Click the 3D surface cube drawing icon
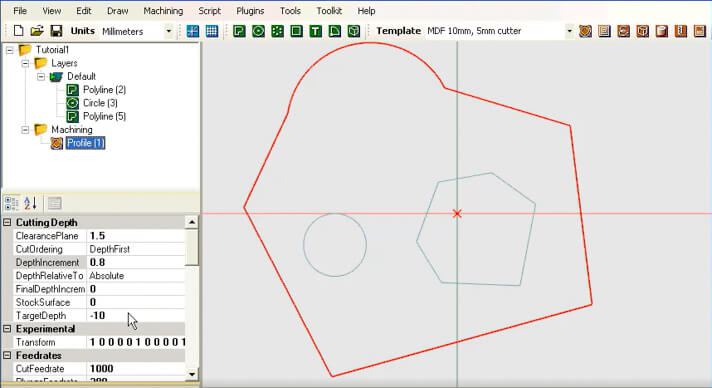 coord(354,31)
